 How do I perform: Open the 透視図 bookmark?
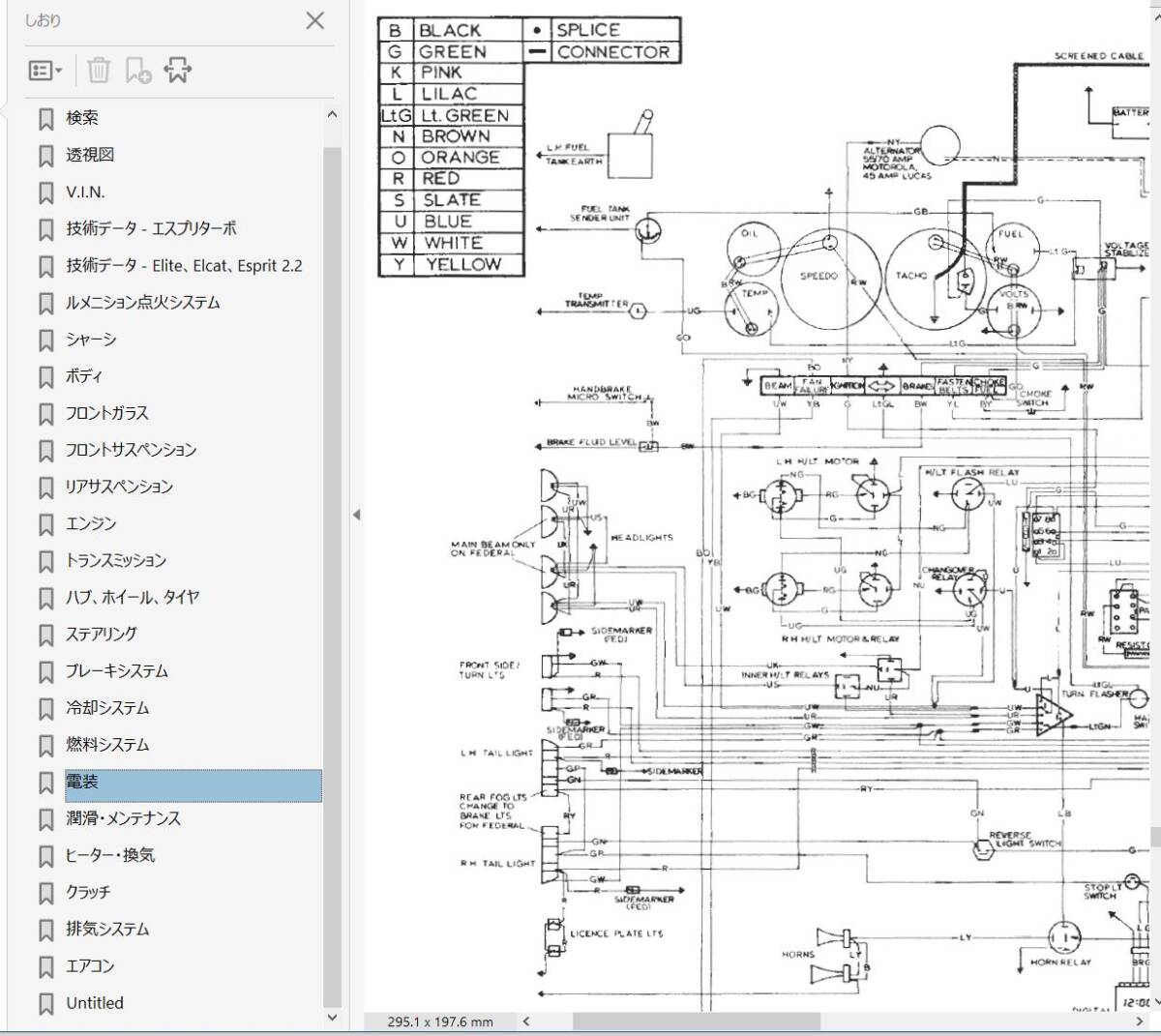tap(90, 155)
